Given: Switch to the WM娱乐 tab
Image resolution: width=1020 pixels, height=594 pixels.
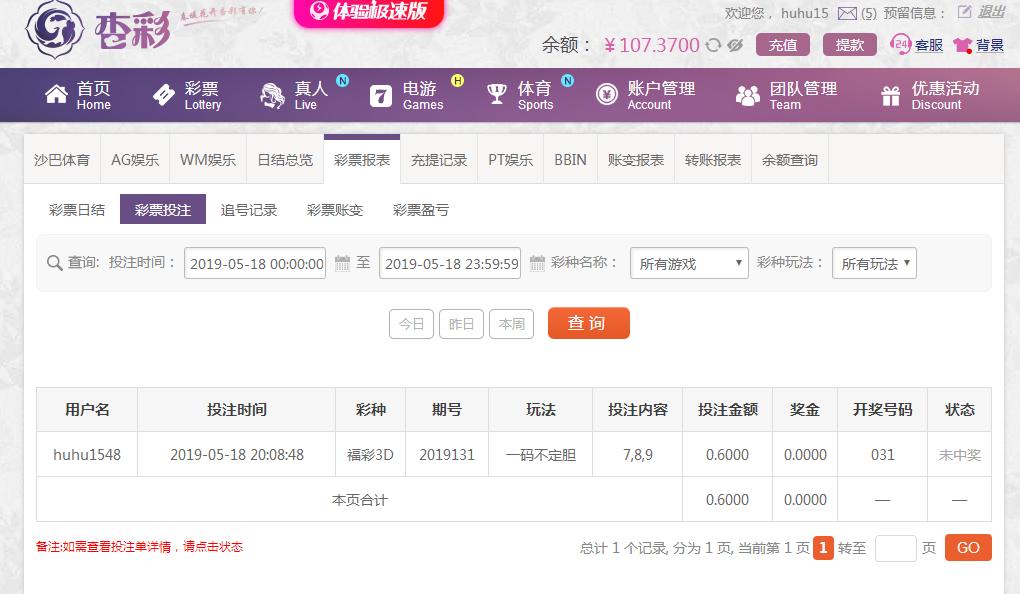Looking at the screenshot, I should (x=208, y=159).
